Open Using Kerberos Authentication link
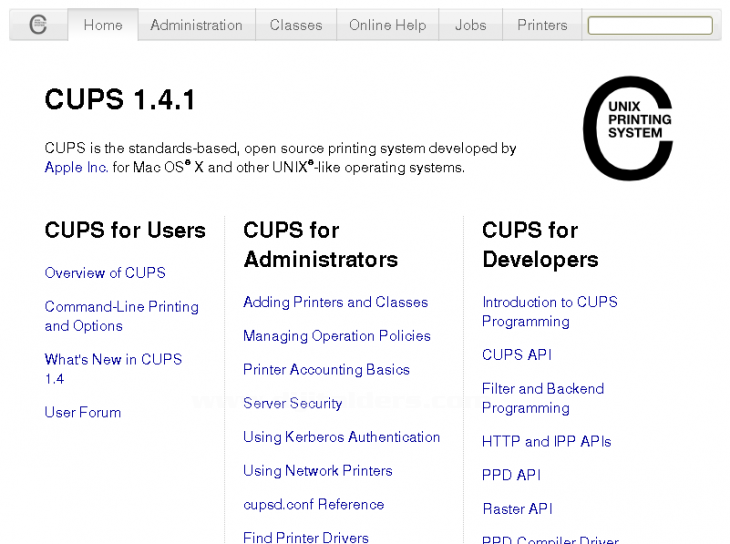 click(x=341, y=437)
